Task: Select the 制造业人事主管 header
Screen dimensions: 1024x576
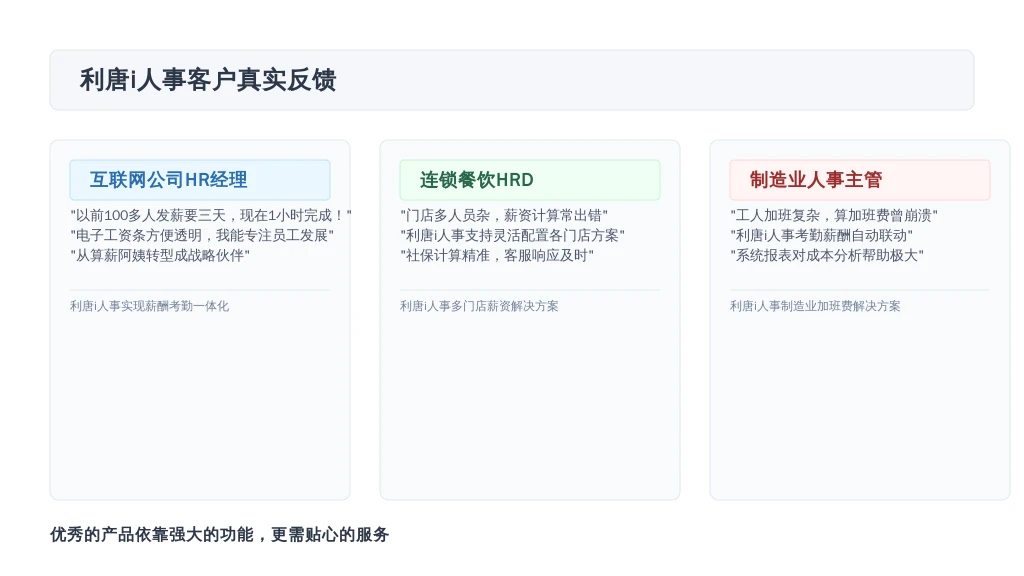Action: coord(859,180)
